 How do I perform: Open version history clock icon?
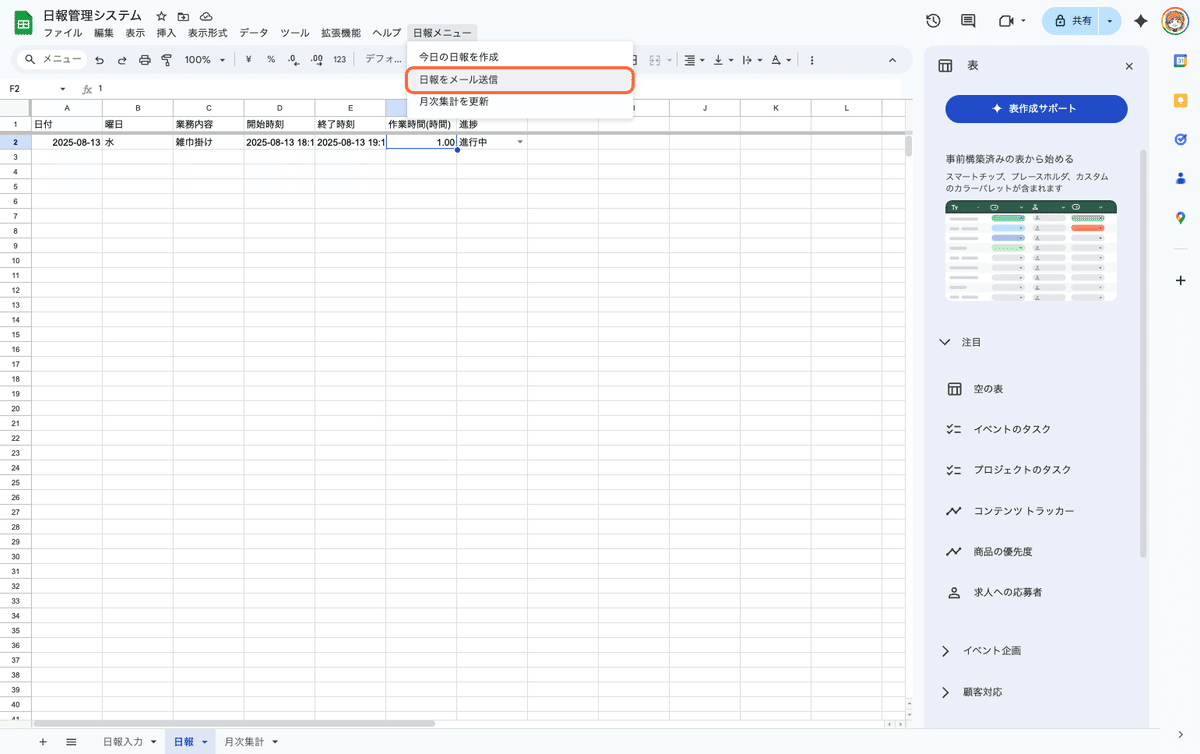[933, 21]
